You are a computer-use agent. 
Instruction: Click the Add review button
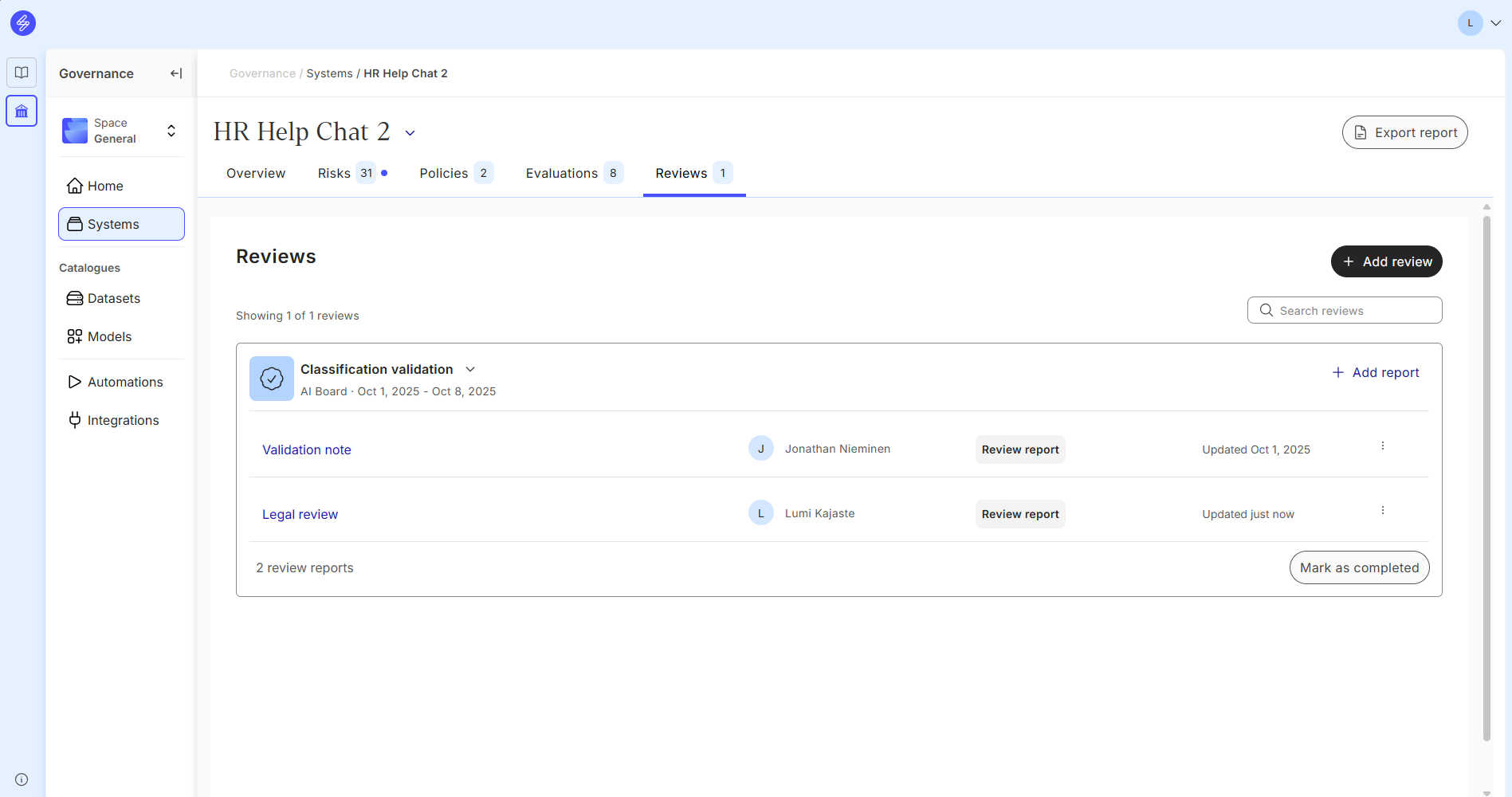[x=1386, y=261]
